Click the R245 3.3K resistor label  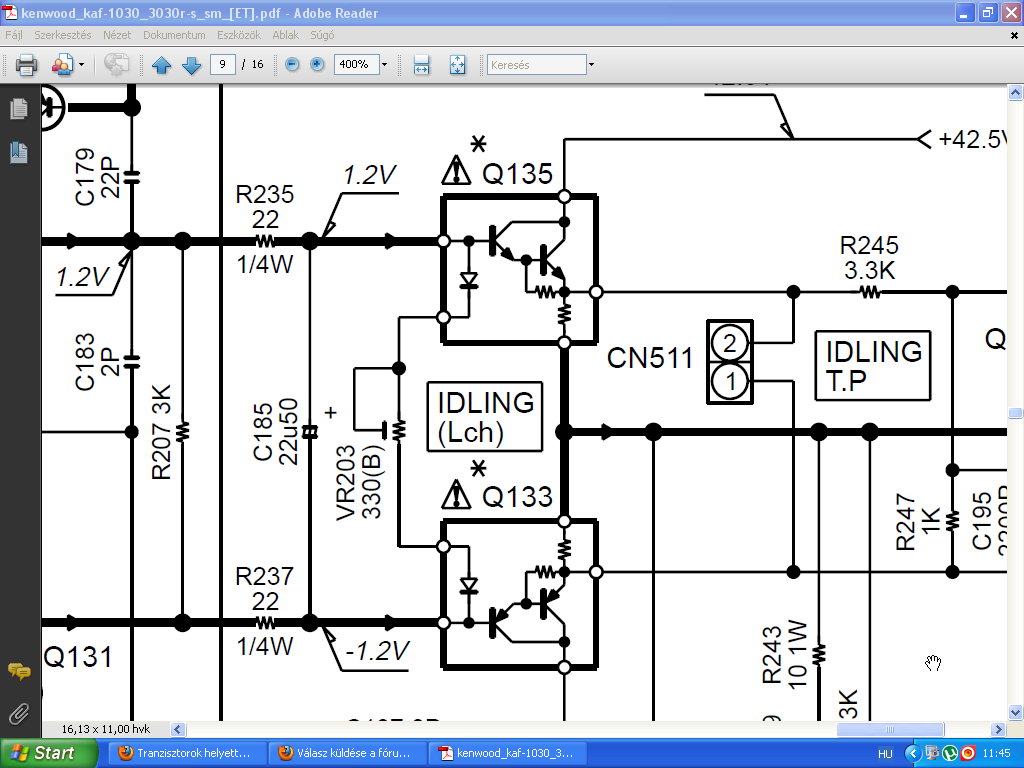(869, 258)
